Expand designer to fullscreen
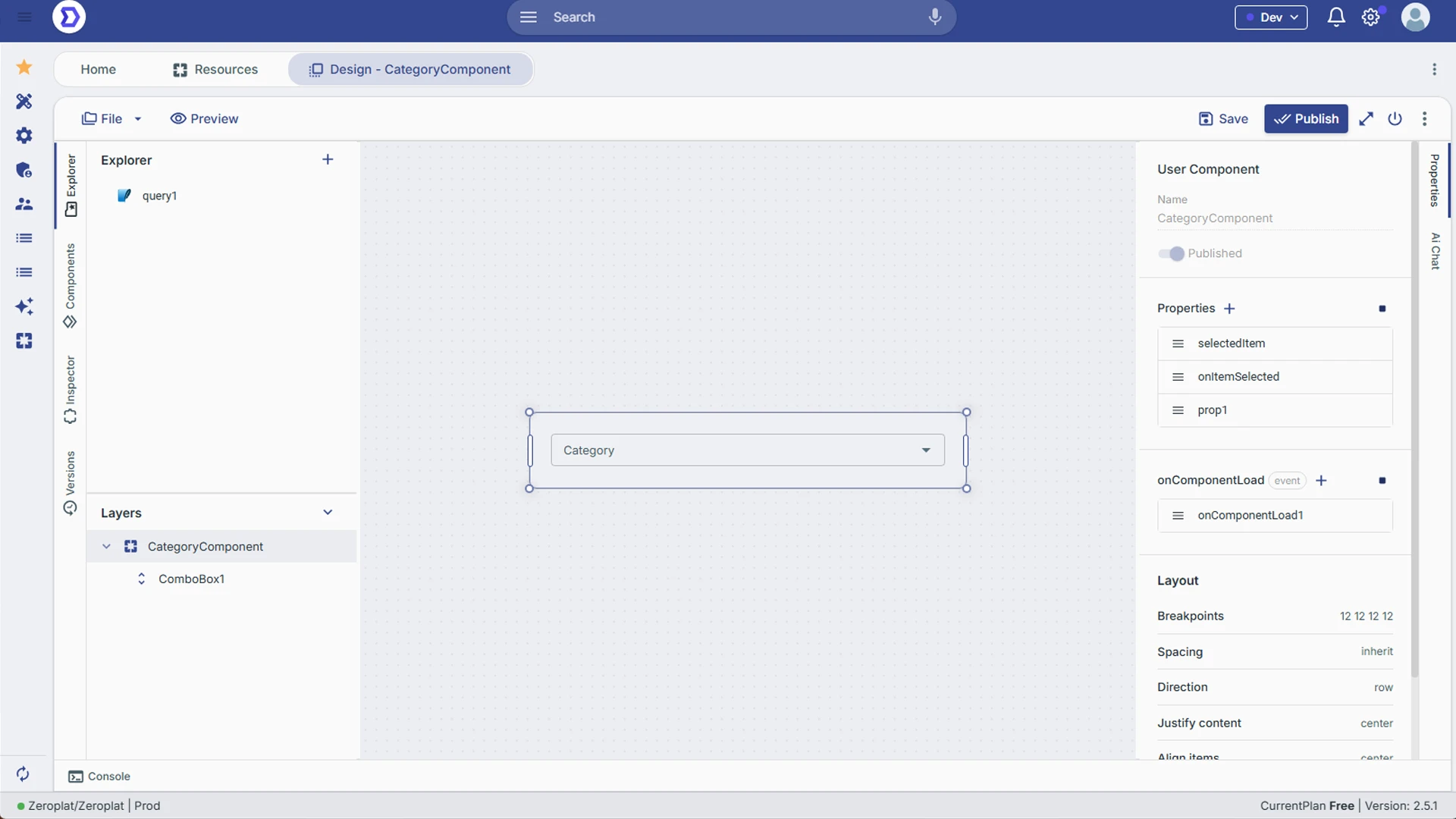The height and width of the screenshot is (819, 1456). point(1366,118)
